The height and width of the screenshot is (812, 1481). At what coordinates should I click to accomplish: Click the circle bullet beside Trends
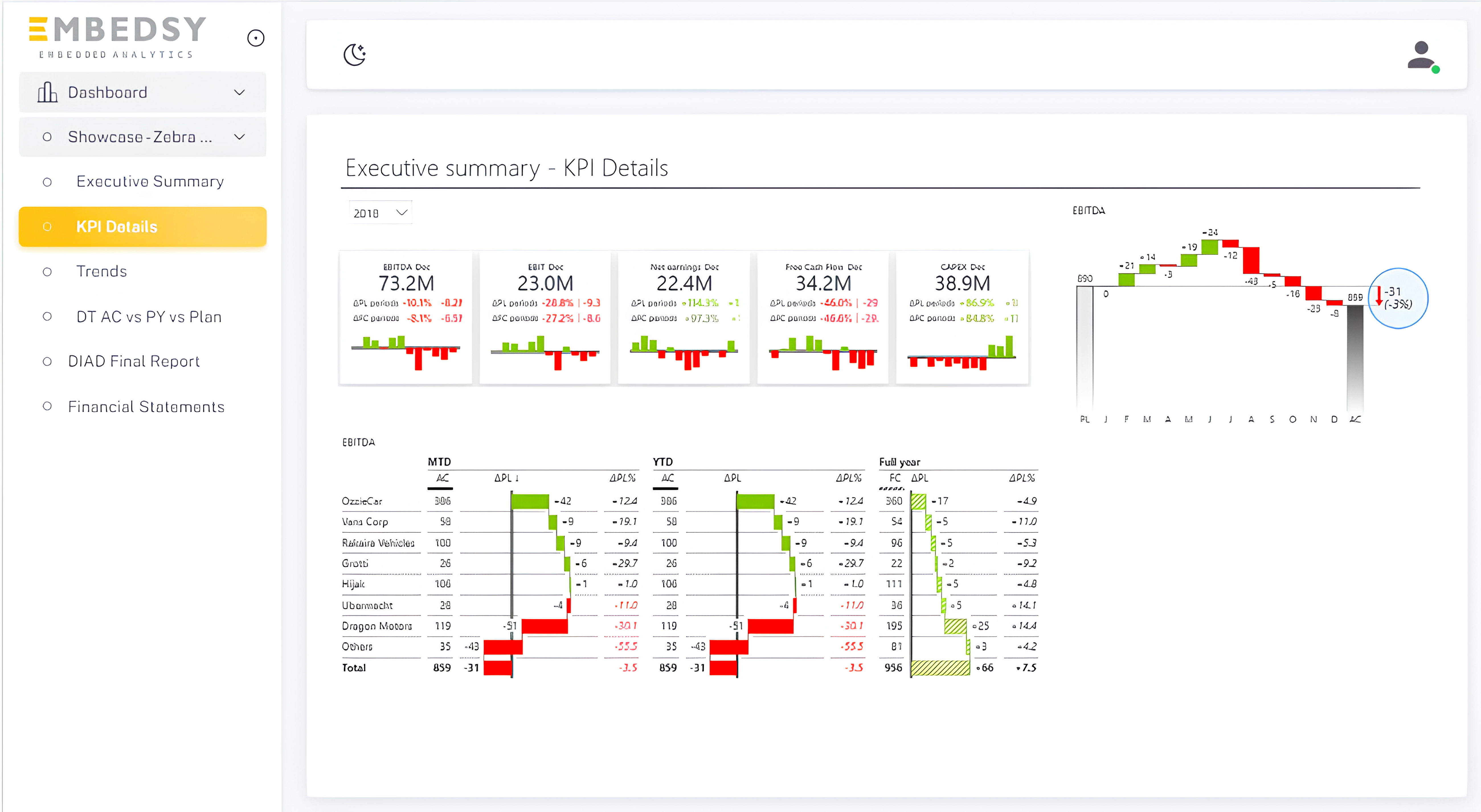point(47,271)
